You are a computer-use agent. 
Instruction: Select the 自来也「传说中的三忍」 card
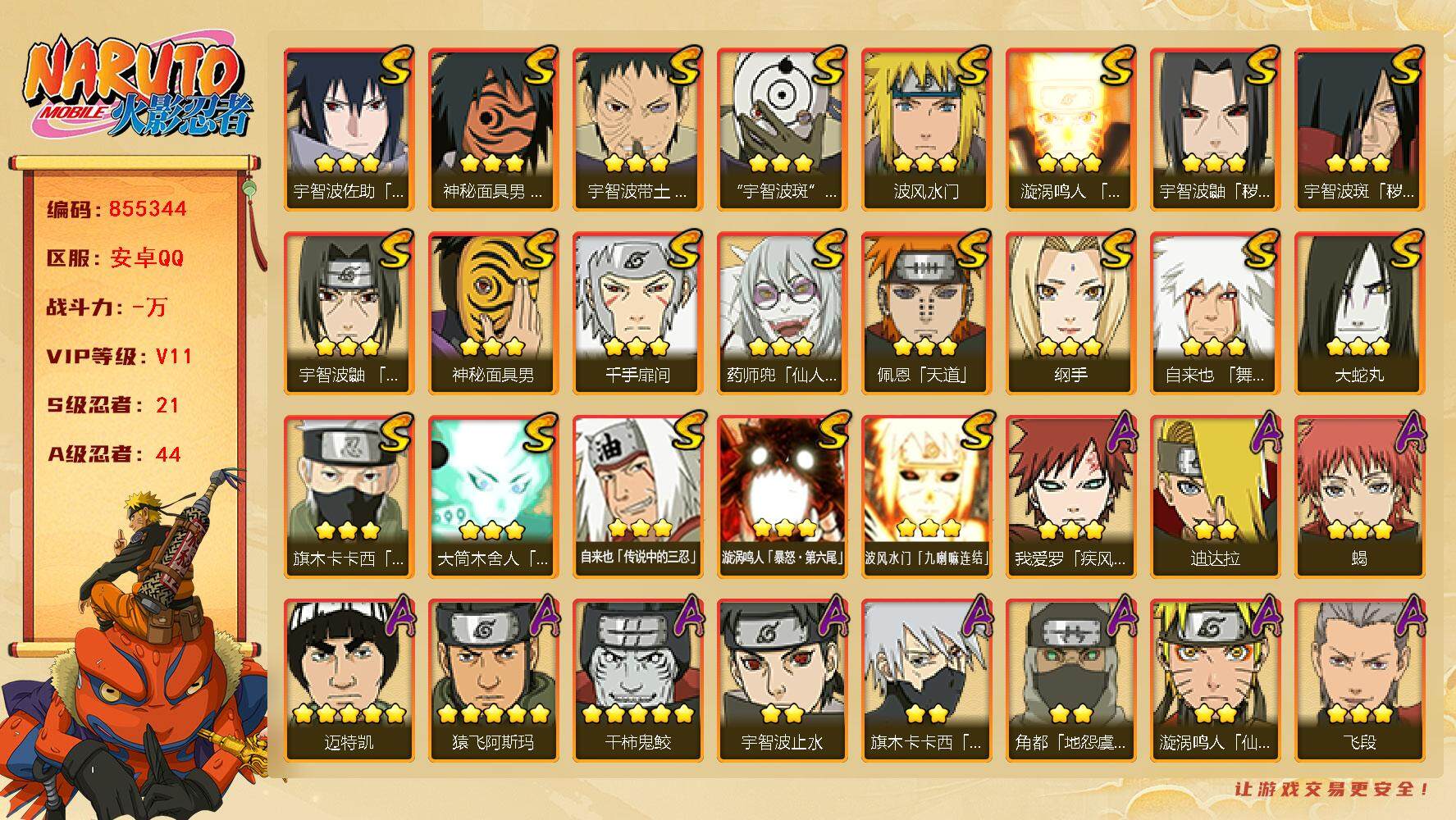pyautogui.click(x=637, y=496)
